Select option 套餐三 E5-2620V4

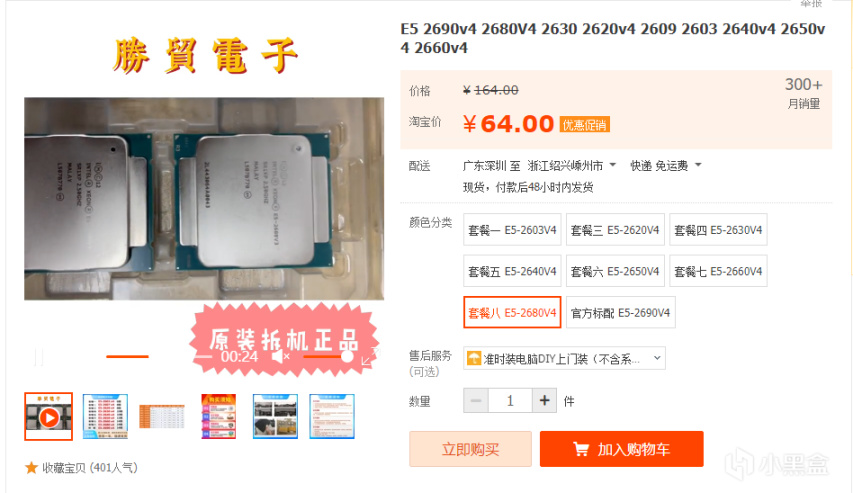pyautogui.click(x=615, y=230)
